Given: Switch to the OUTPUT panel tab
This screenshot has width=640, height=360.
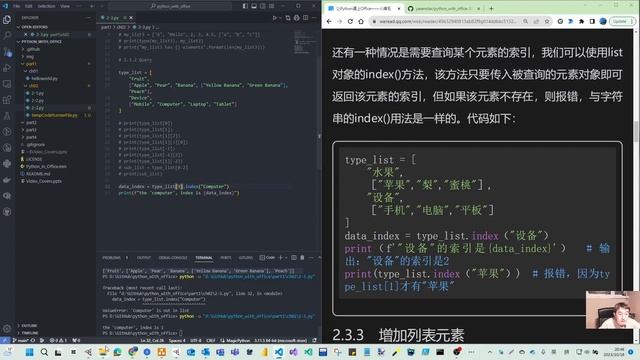Looking at the screenshot, I should point(144,258).
